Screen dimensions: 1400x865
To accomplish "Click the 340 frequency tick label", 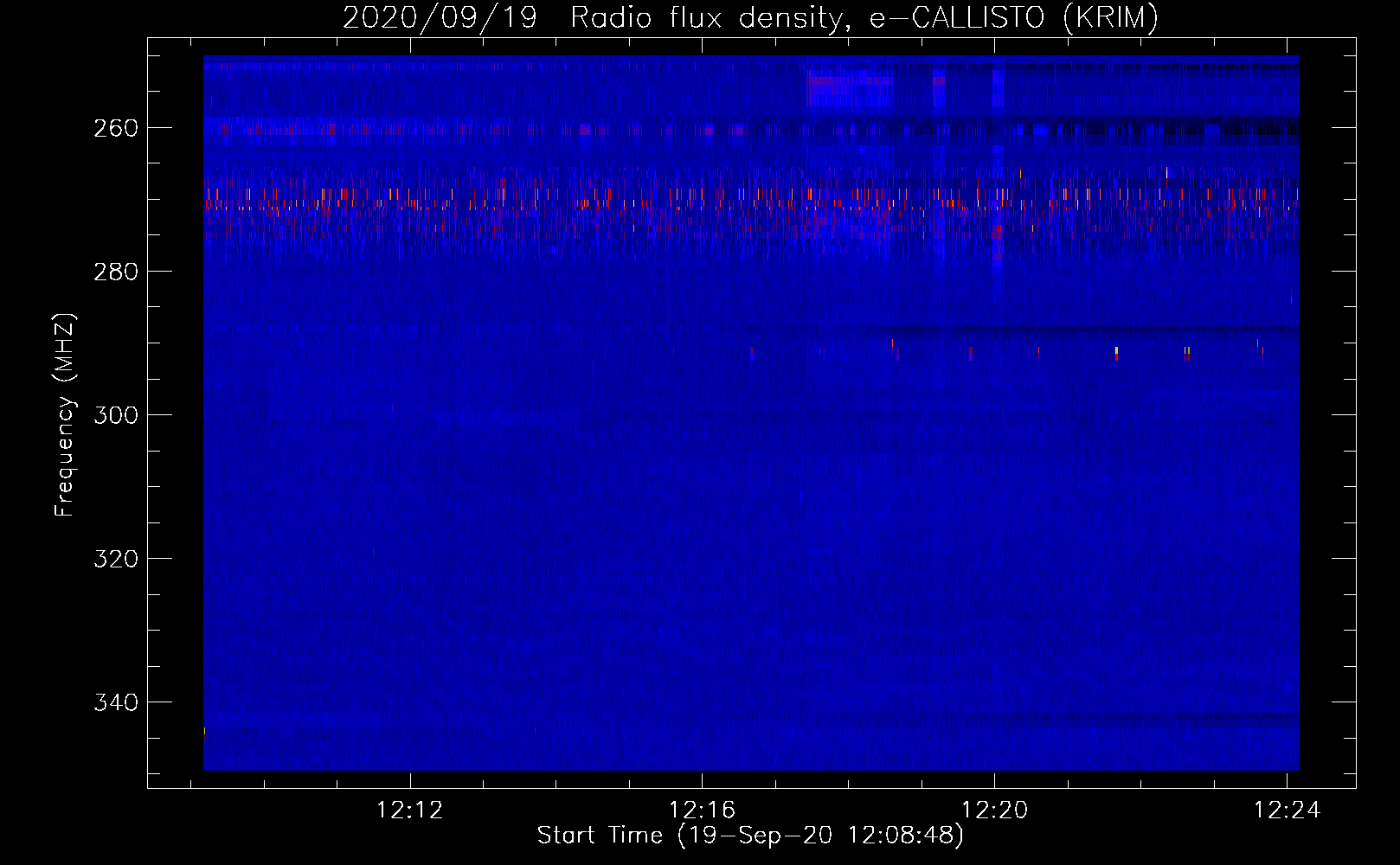I will (x=116, y=702).
